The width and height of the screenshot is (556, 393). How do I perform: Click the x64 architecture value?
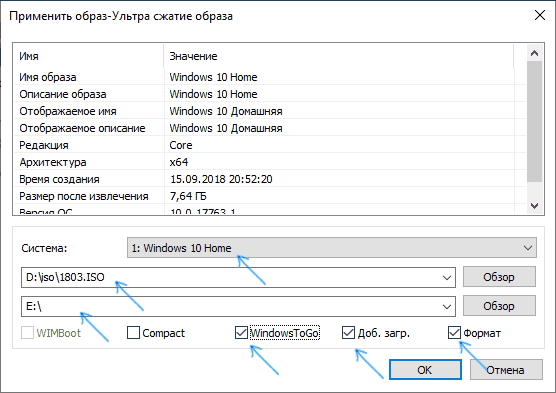point(179,162)
